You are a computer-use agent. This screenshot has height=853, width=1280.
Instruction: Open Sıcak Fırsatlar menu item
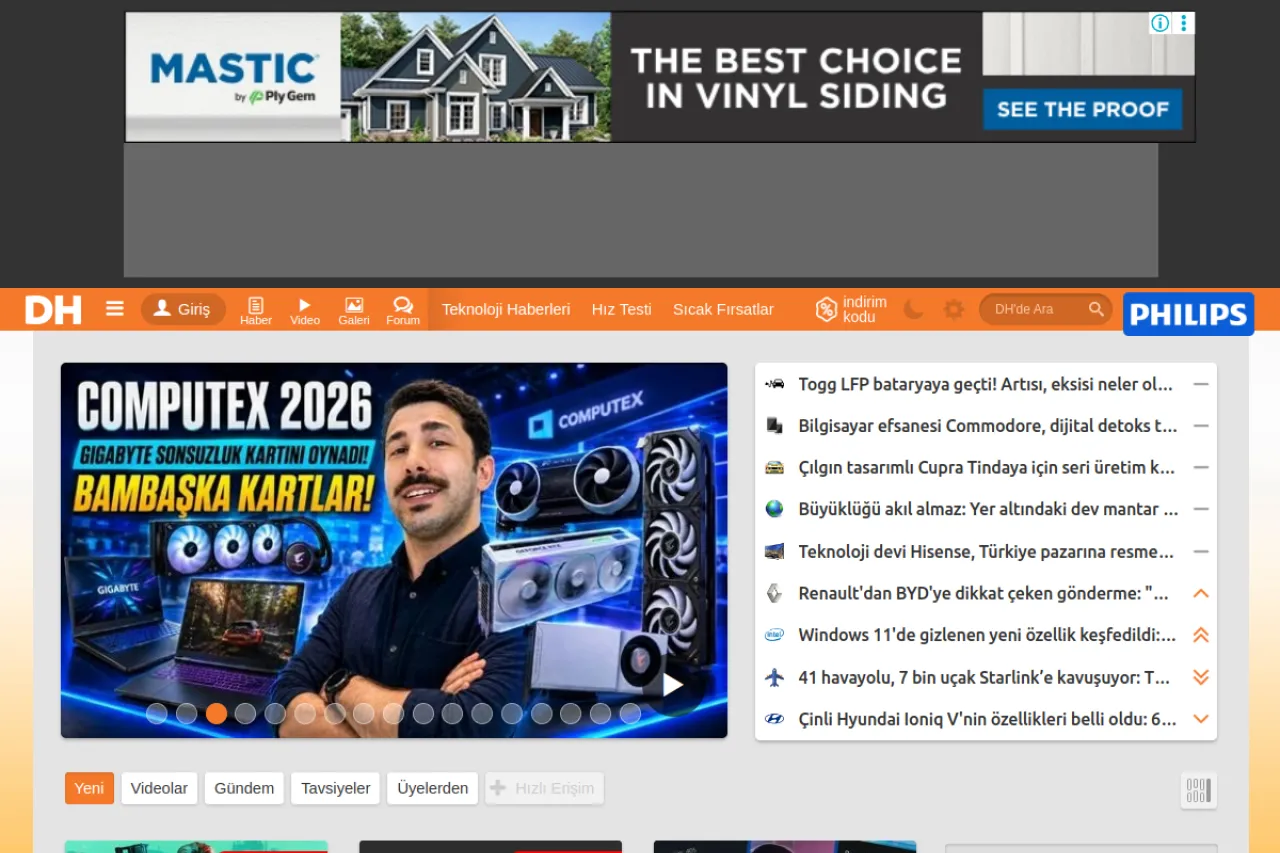(x=723, y=309)
